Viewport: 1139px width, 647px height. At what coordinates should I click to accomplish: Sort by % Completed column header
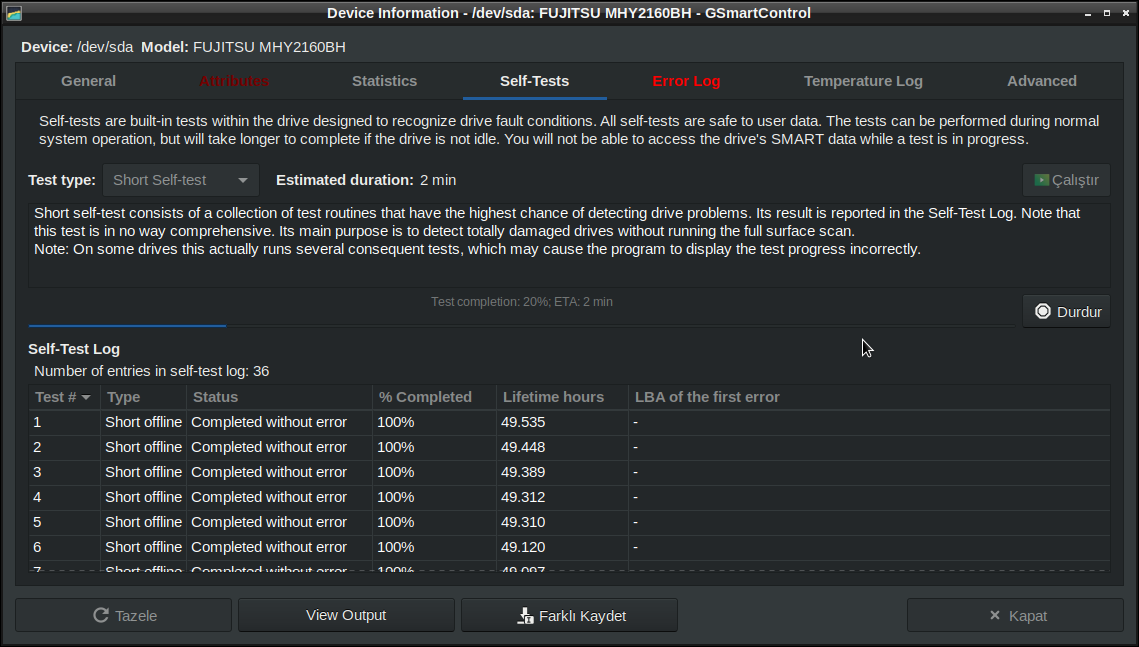[434, 397]
